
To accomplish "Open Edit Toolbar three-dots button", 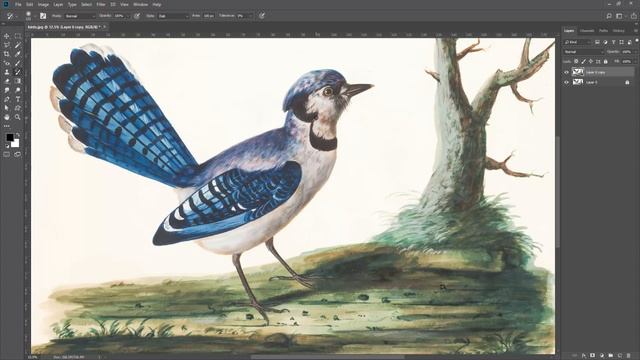I will [7, 126].
